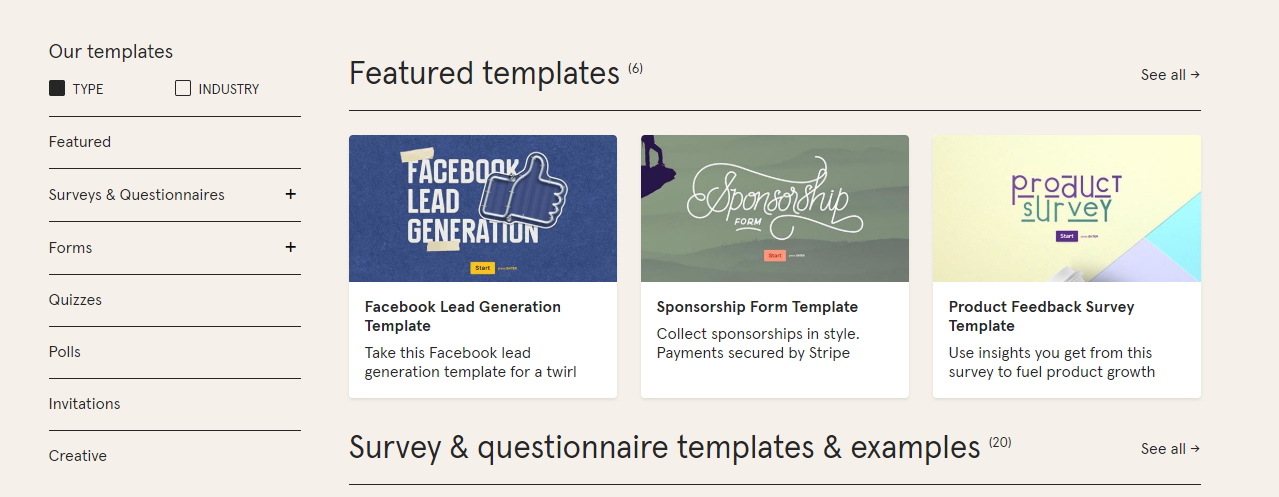The width and height of the screenshot is (1279, 497).
Task: Expand the Surveys & Questionnaires plus icon
Action: tap(290, 195)
